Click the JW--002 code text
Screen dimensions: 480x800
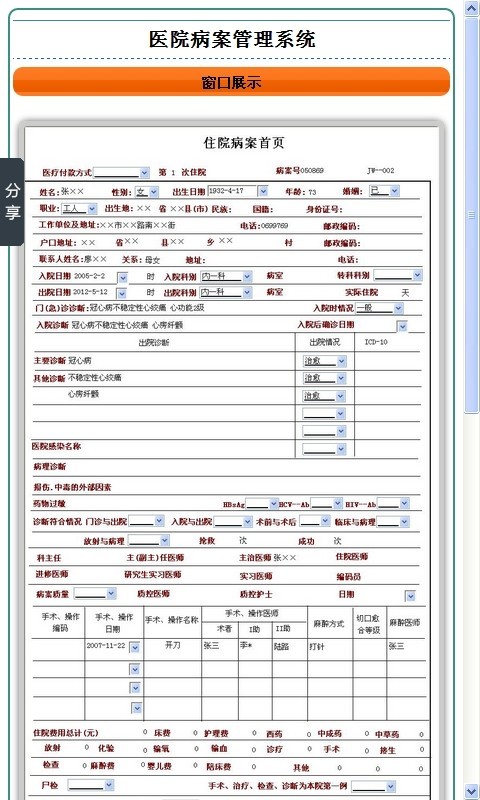tap(381, 170)
